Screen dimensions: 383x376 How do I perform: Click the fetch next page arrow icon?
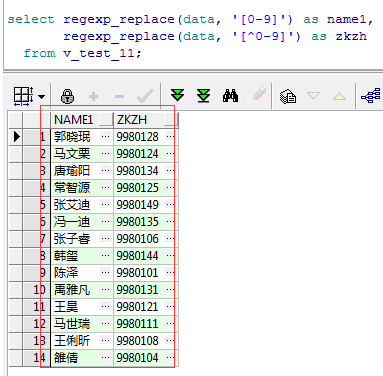(x=177, y=96)
